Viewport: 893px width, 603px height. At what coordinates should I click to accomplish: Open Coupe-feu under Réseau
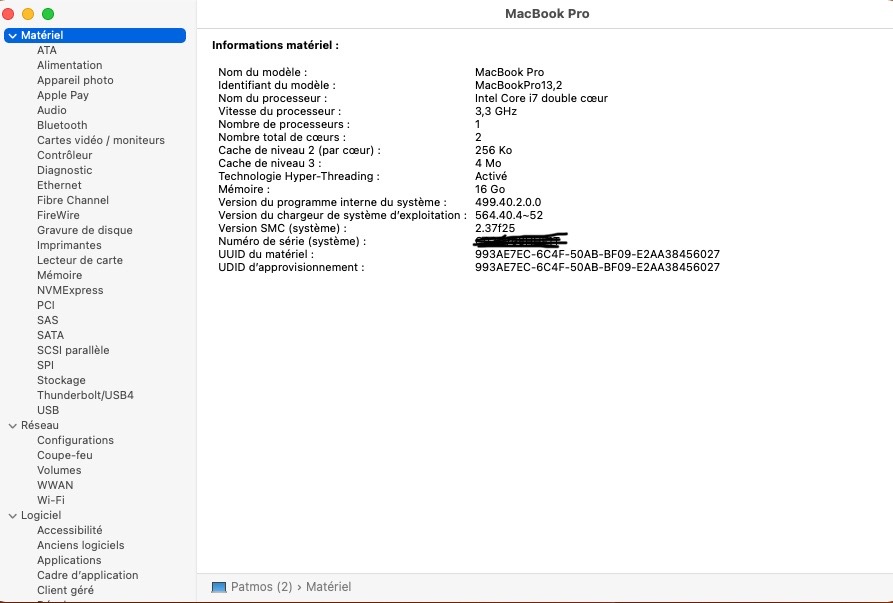[64, 455]
